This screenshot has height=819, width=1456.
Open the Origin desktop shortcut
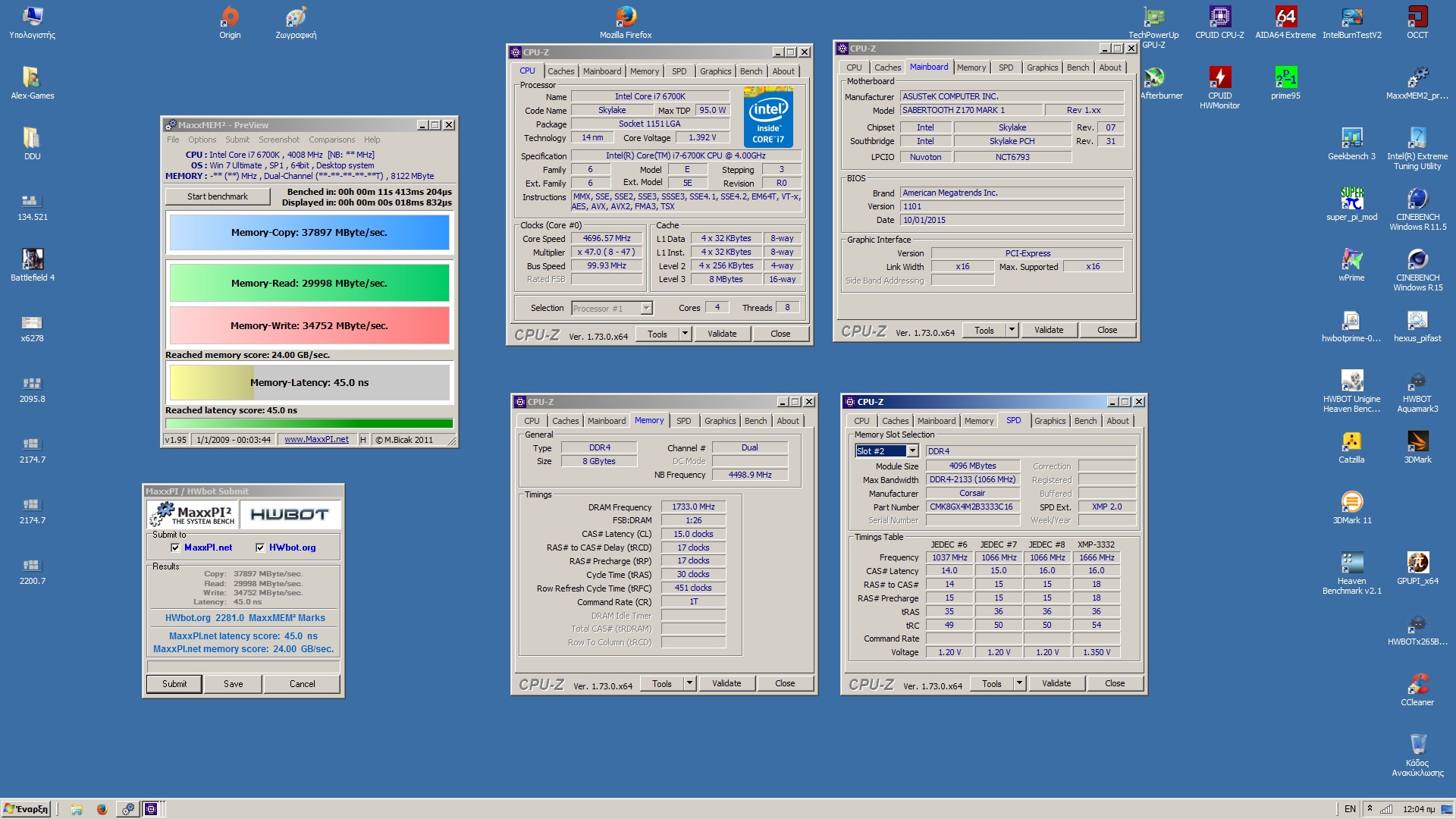tap(230, 22)
